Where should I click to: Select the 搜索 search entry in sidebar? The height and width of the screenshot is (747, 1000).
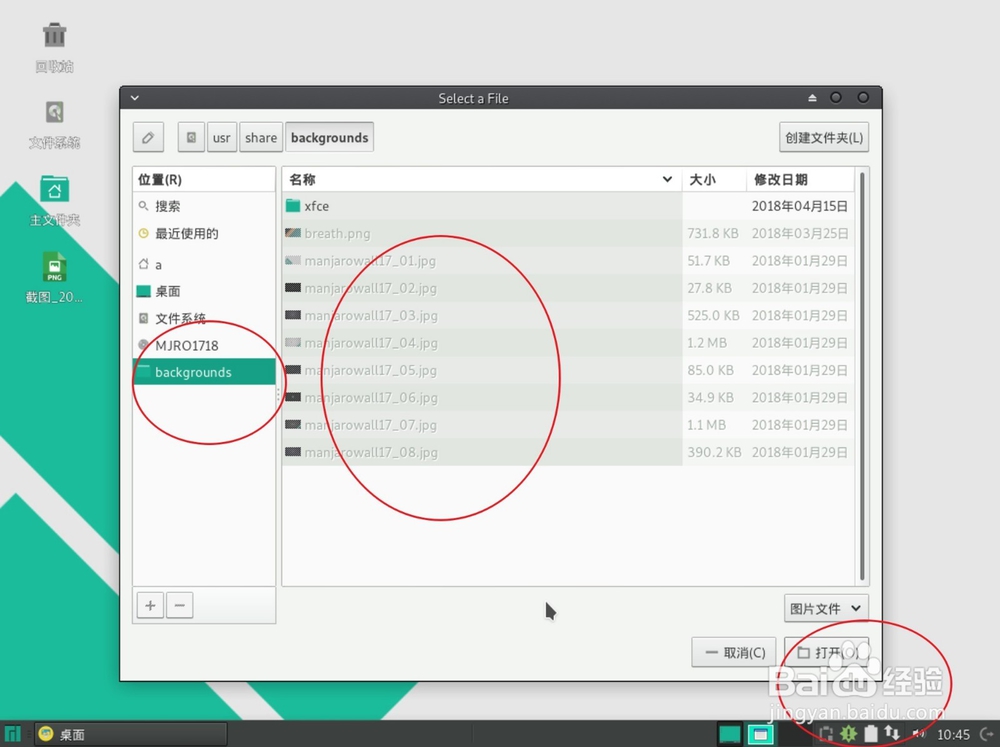pos(163,206)
